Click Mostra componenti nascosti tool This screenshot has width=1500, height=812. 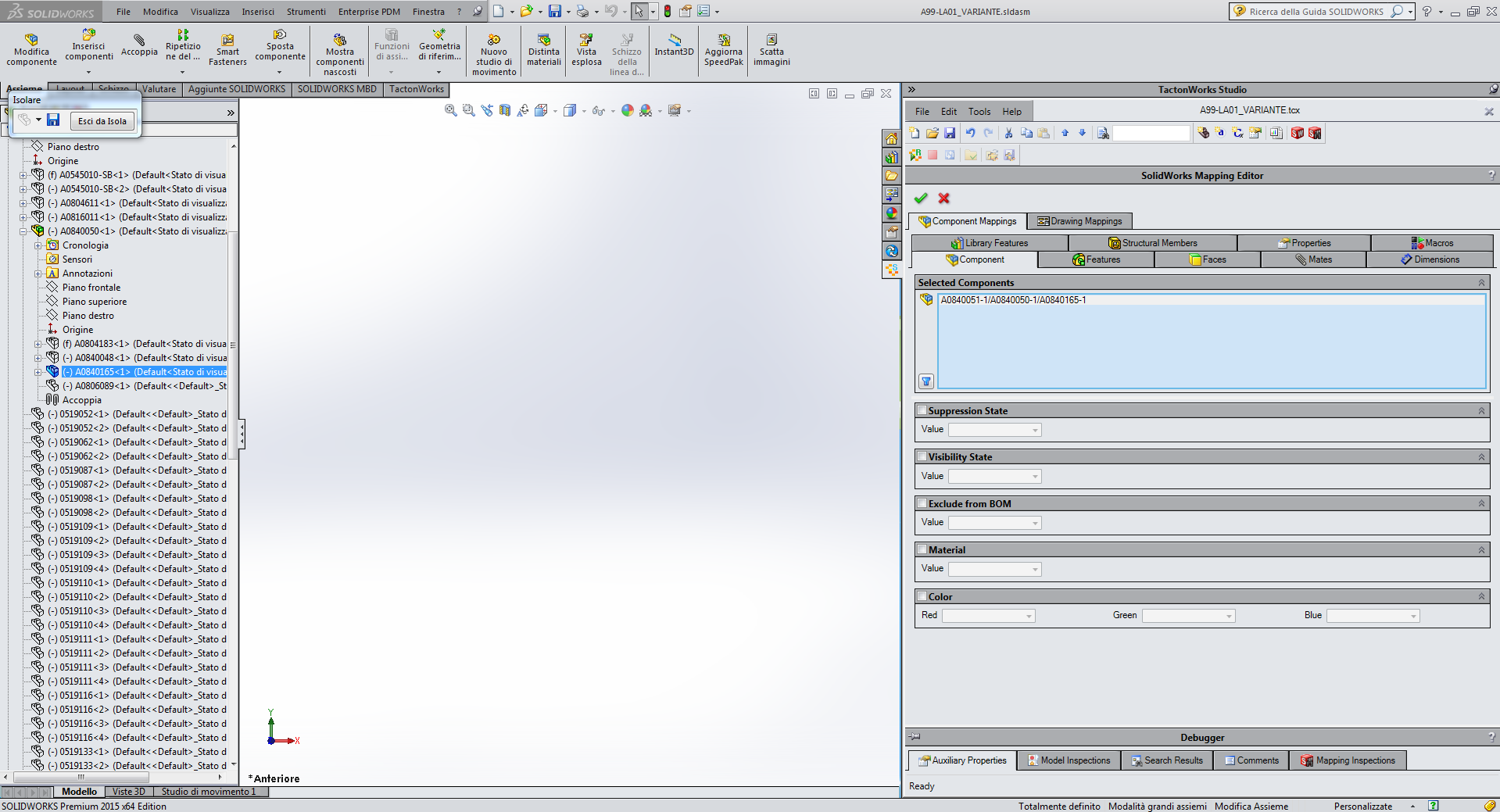(340, 50)
